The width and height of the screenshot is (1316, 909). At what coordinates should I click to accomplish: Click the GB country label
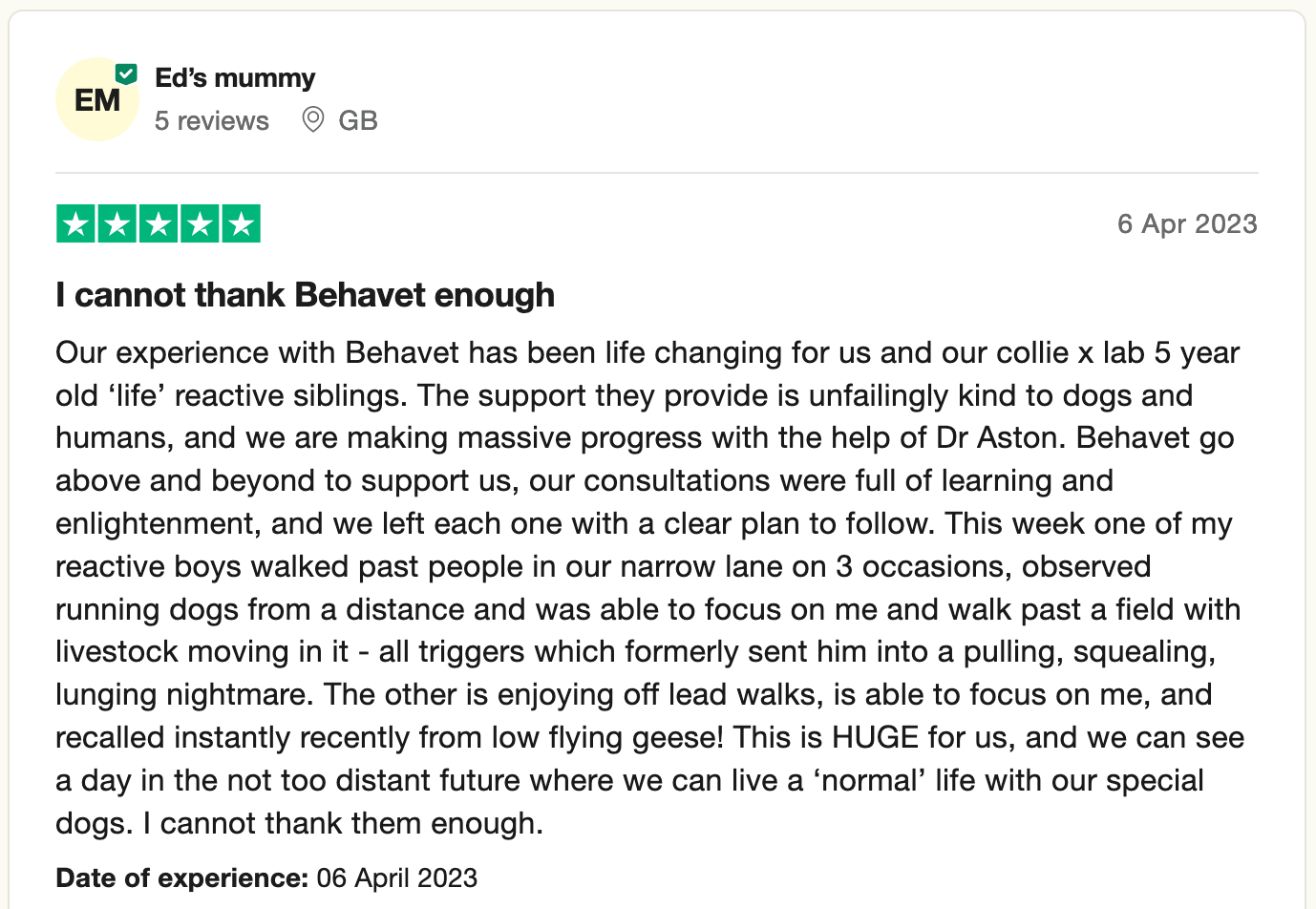coord(358,120)
